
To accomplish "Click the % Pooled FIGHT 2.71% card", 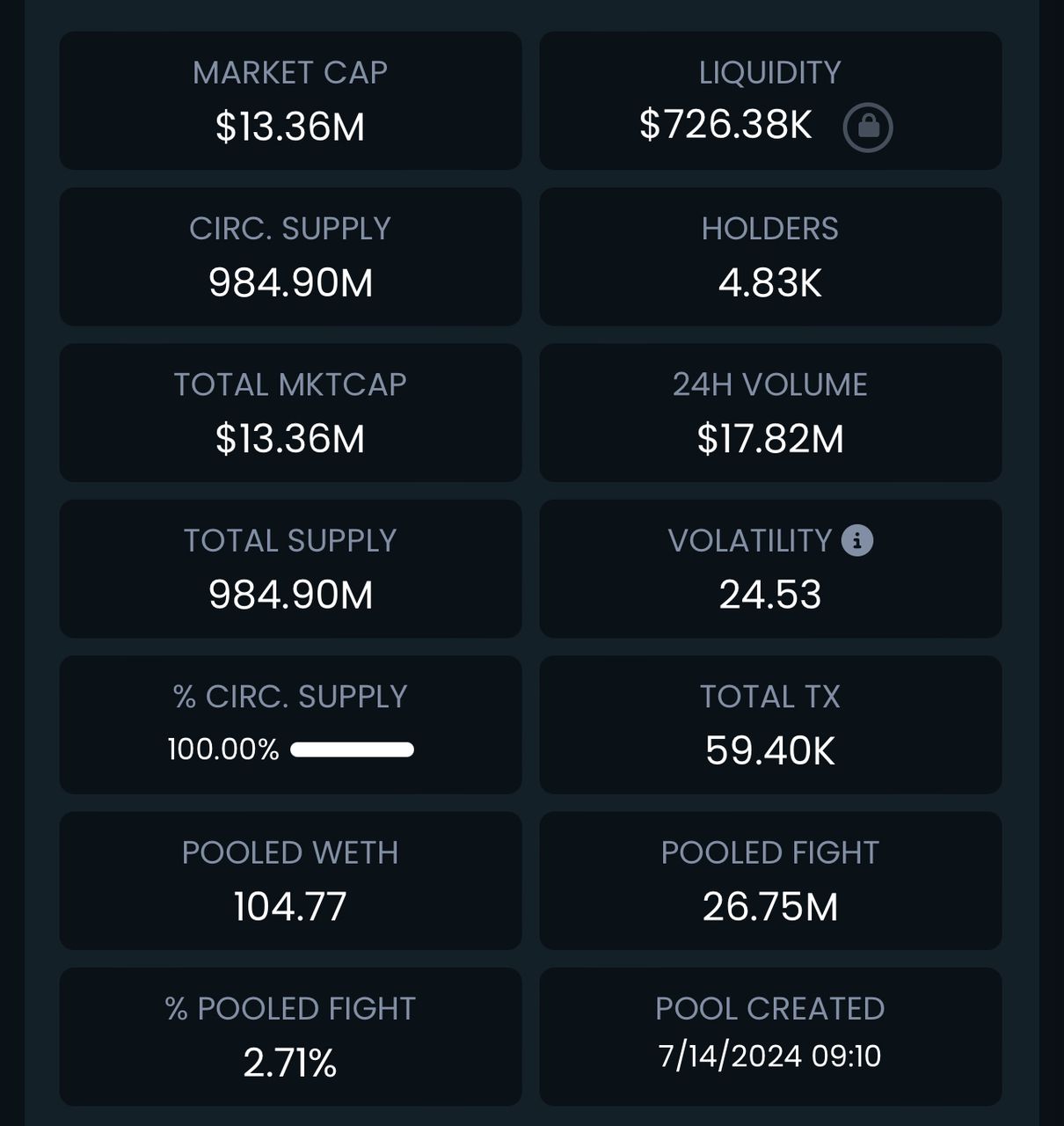I will [x=290, y=1037].
